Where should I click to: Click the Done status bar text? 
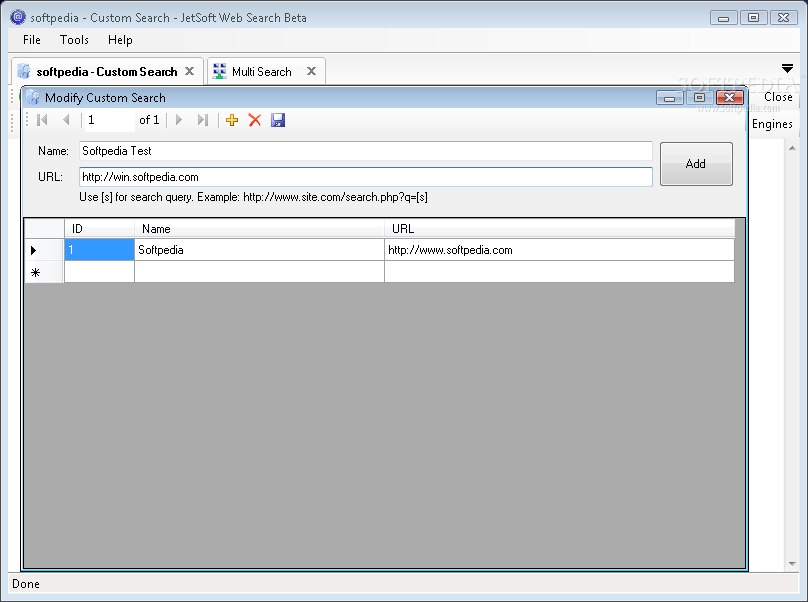(x=26, y=583)
